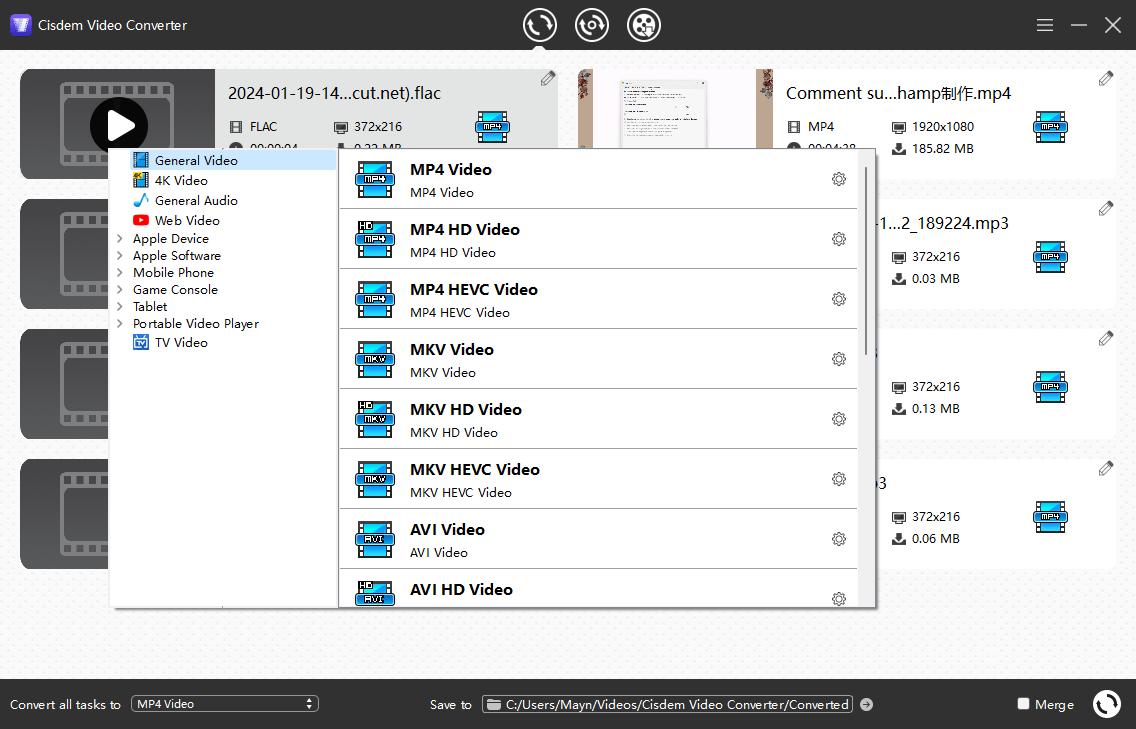
Task: Click the Comment su...hamp制作.mp4 title
Action: 898,93
